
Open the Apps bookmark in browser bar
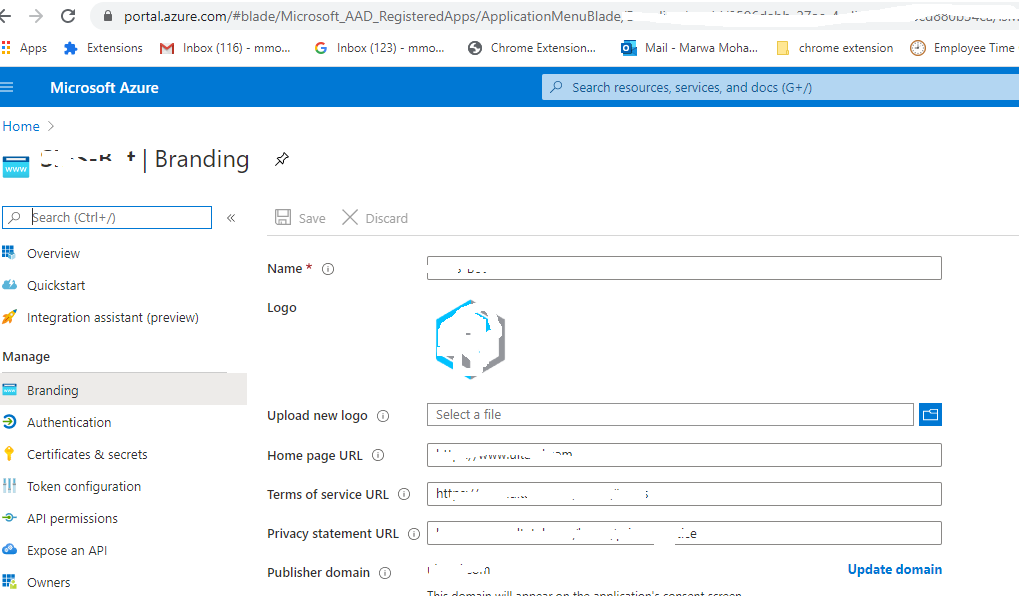25,47
